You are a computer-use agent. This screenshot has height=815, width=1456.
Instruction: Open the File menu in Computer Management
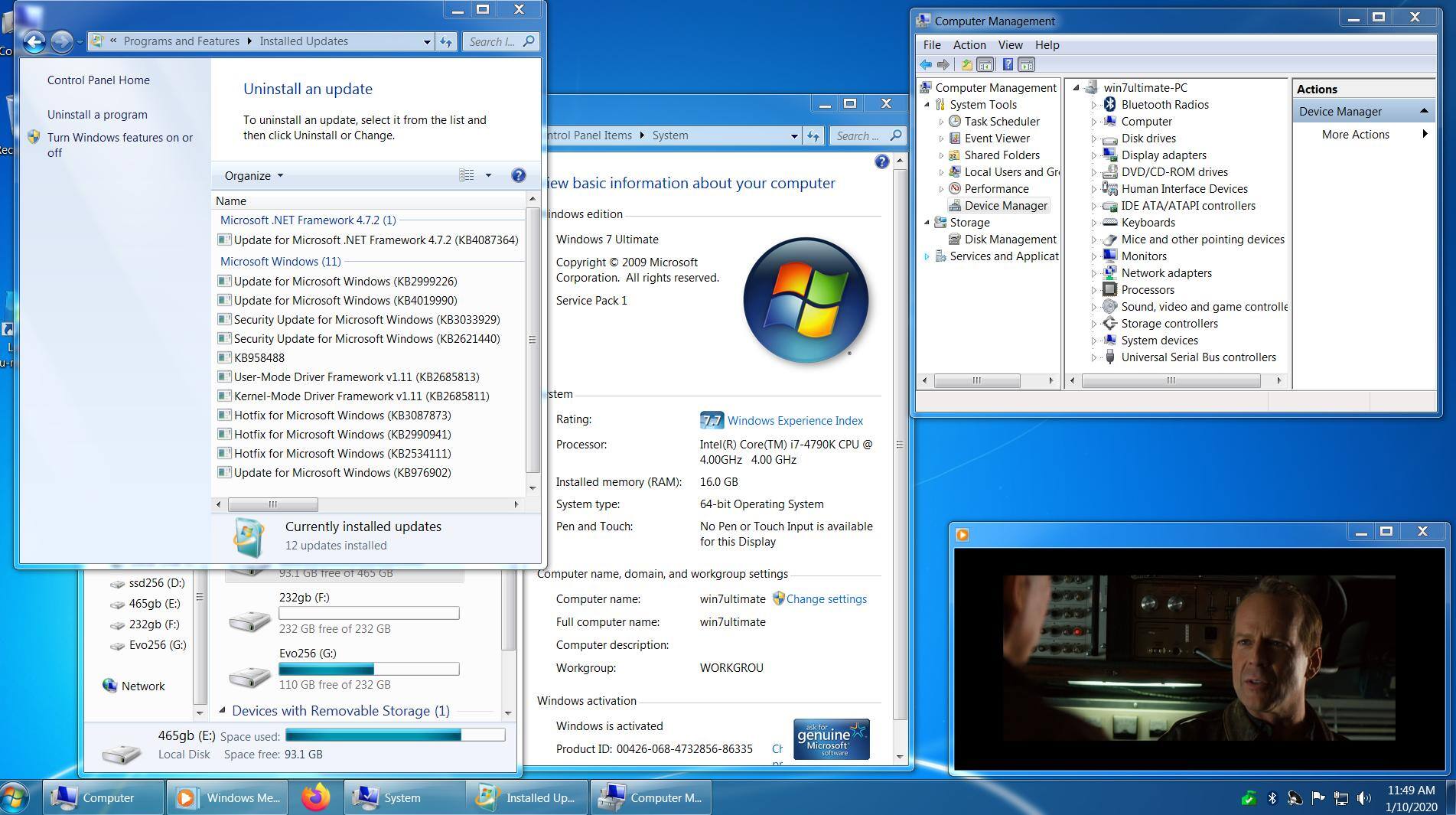(x=931, y=45)
